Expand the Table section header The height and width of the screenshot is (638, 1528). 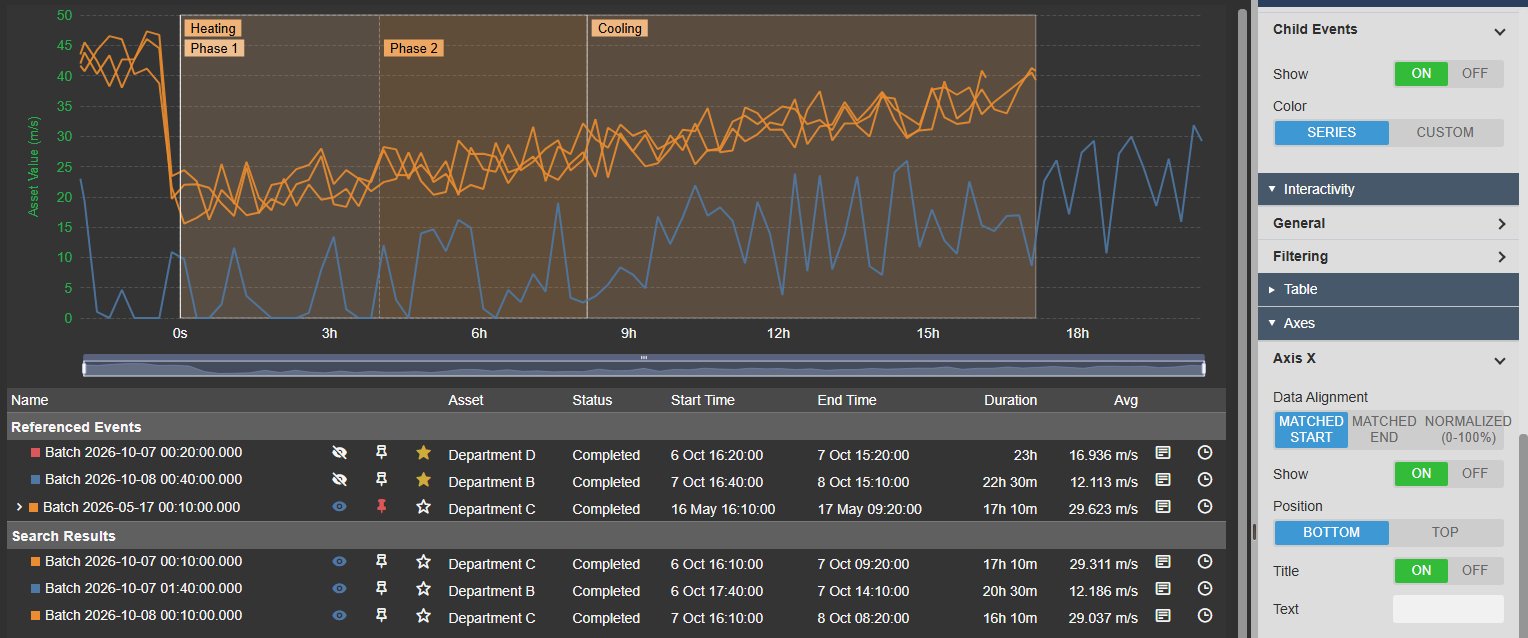[1389, 289]
